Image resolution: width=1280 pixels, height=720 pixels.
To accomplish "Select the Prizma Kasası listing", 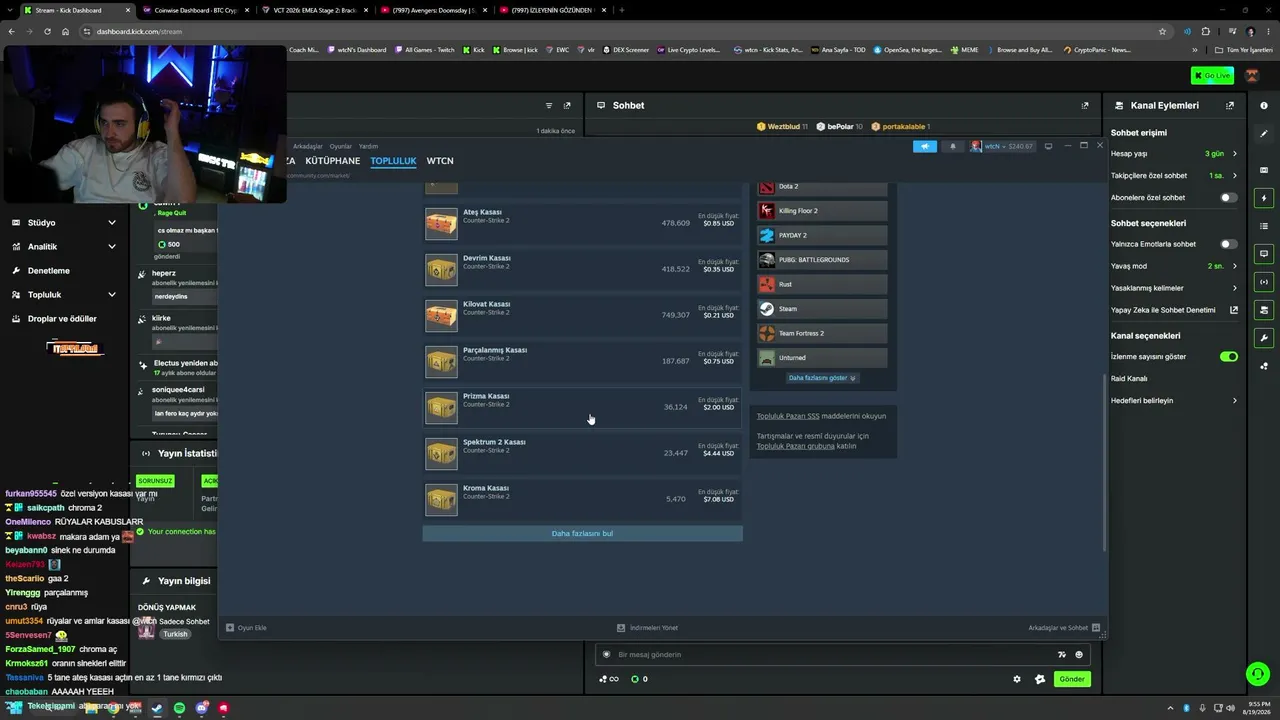I will [582, 408].
